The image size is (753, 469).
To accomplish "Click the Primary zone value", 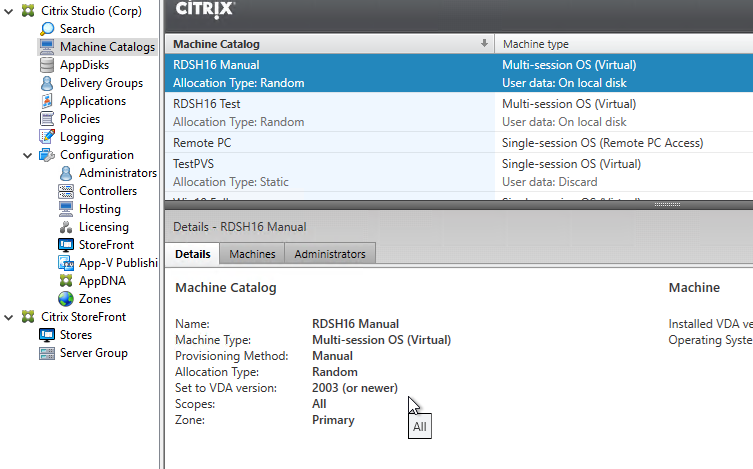I will (333, 420).
